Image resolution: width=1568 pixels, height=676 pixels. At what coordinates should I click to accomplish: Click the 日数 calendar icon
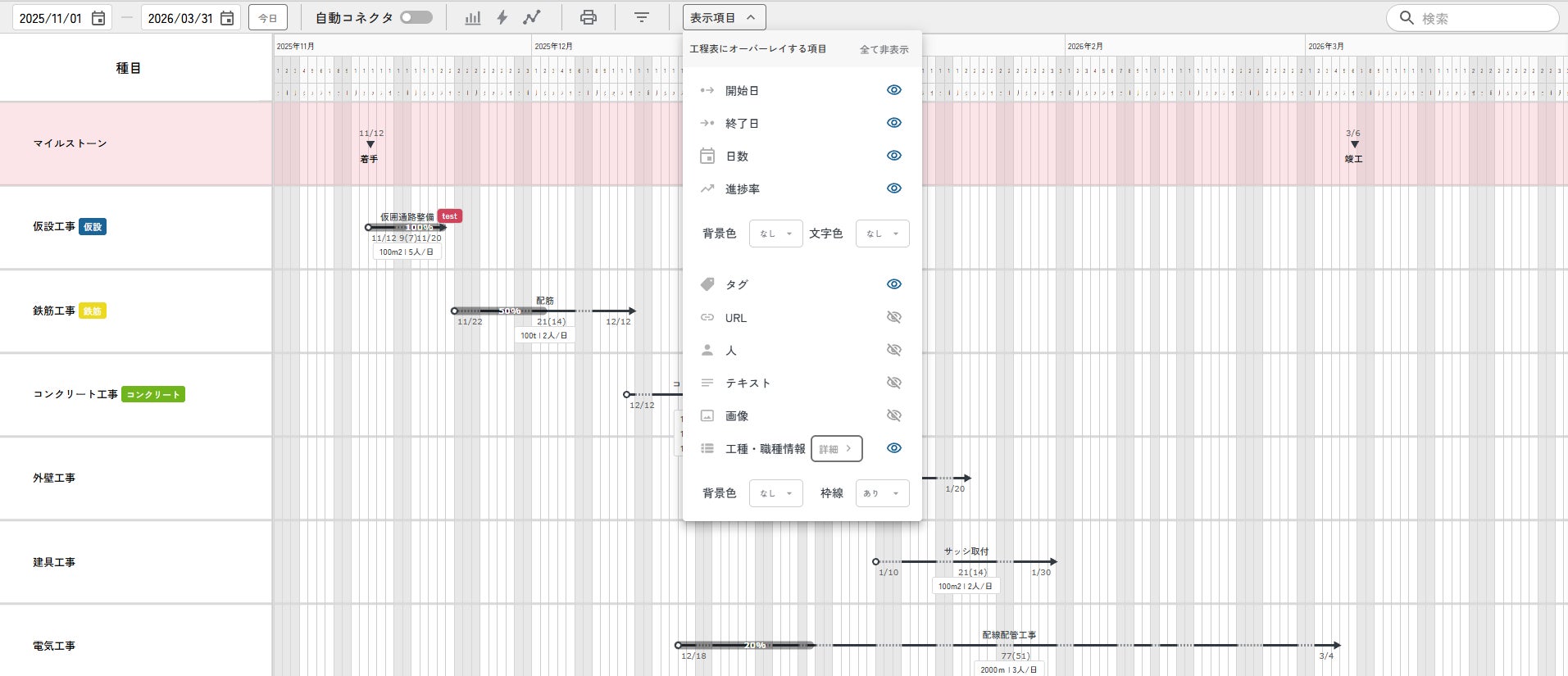click(707, 156)
